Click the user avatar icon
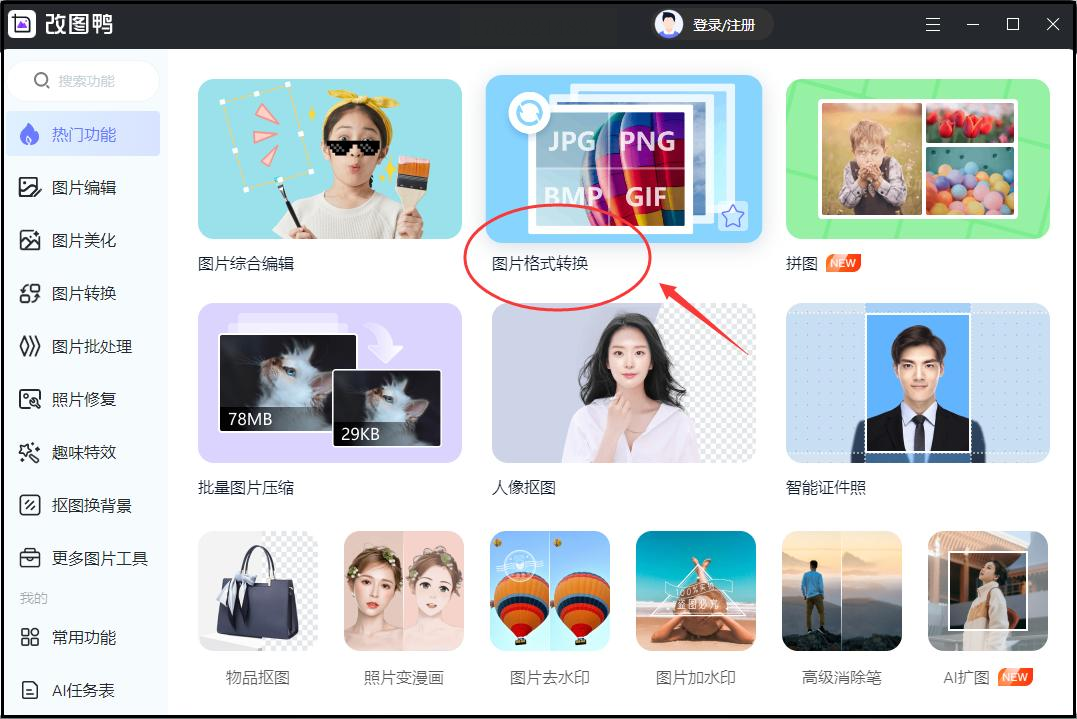 point(668,25)
